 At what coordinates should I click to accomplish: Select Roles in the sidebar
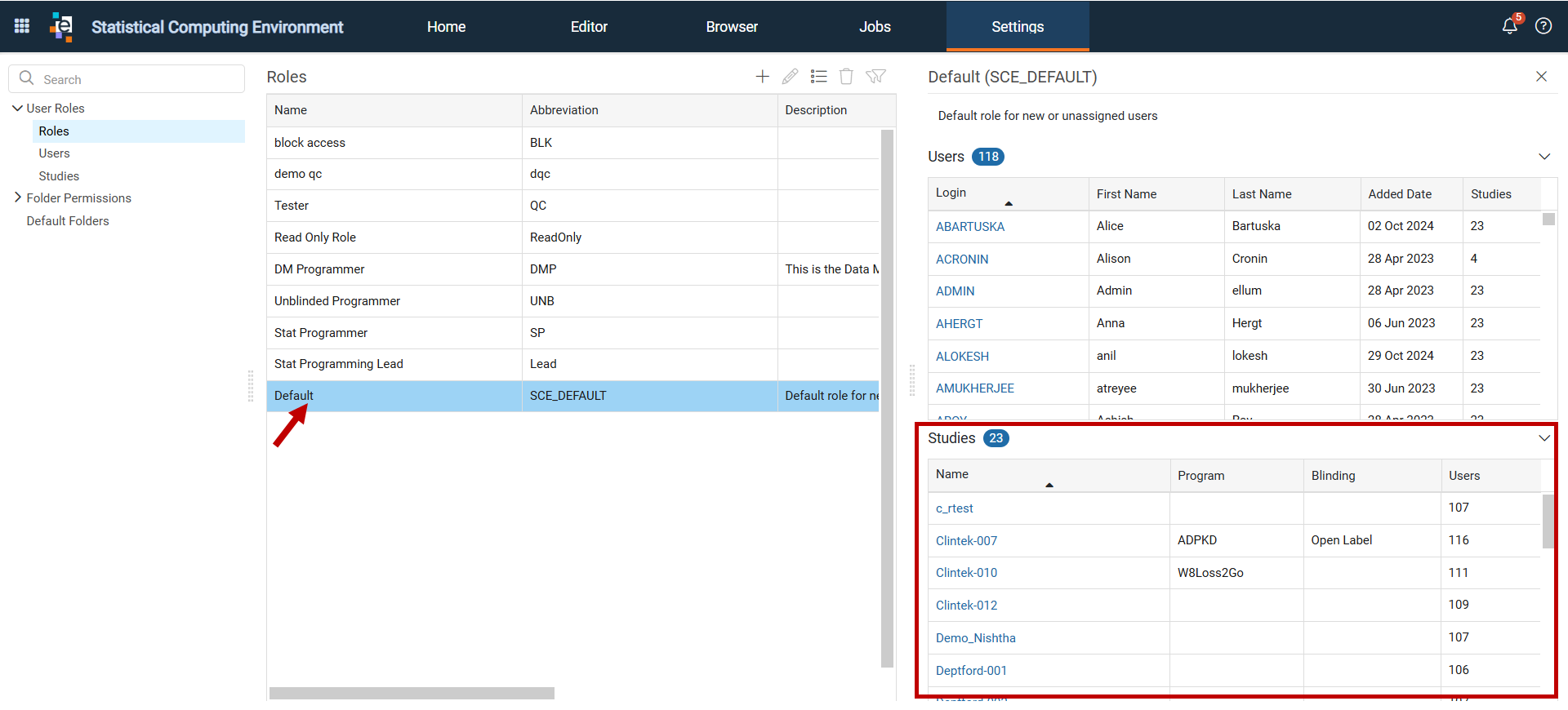click(x=138, y=131)
